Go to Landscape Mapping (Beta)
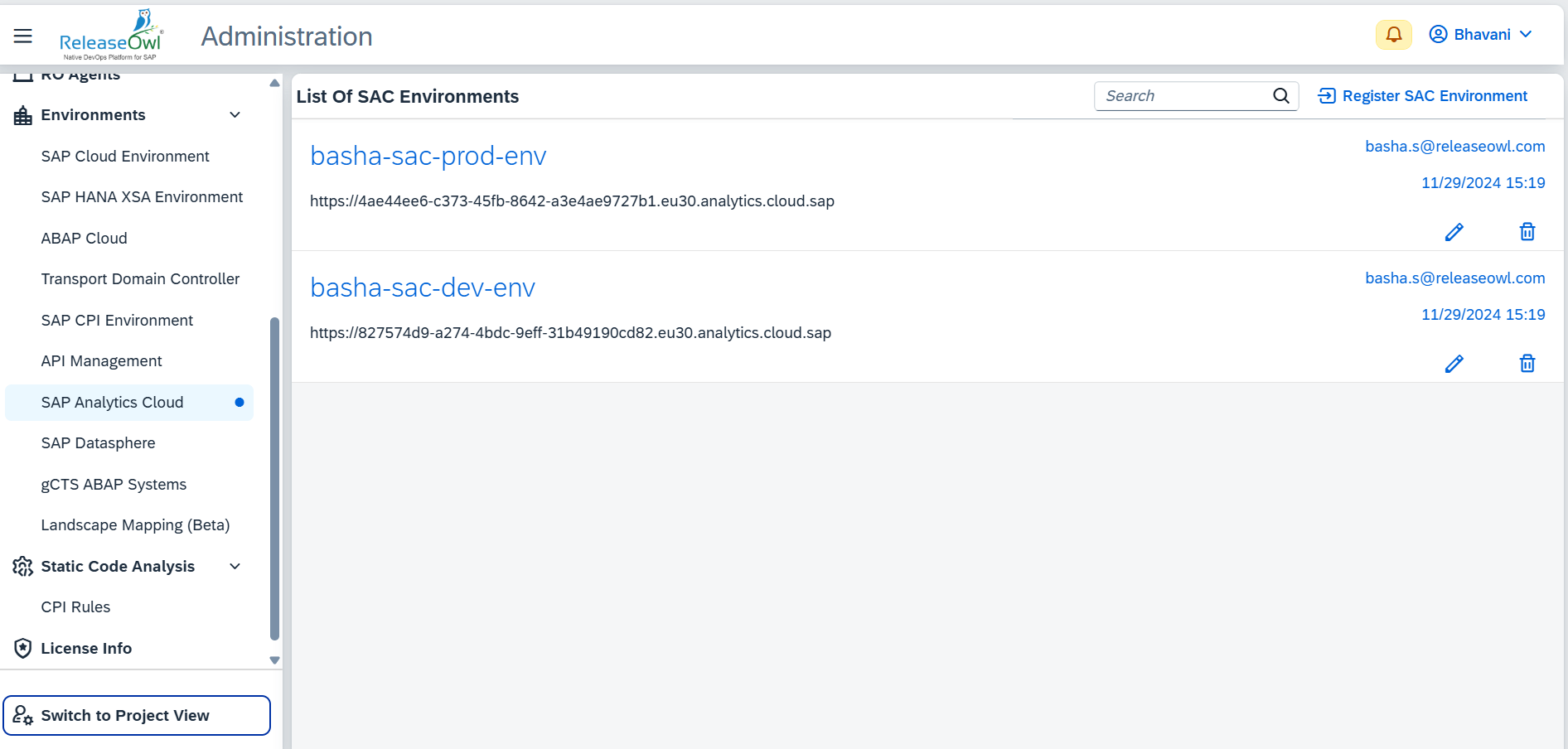The image size is (1568, 749). (x=135, y=525)
